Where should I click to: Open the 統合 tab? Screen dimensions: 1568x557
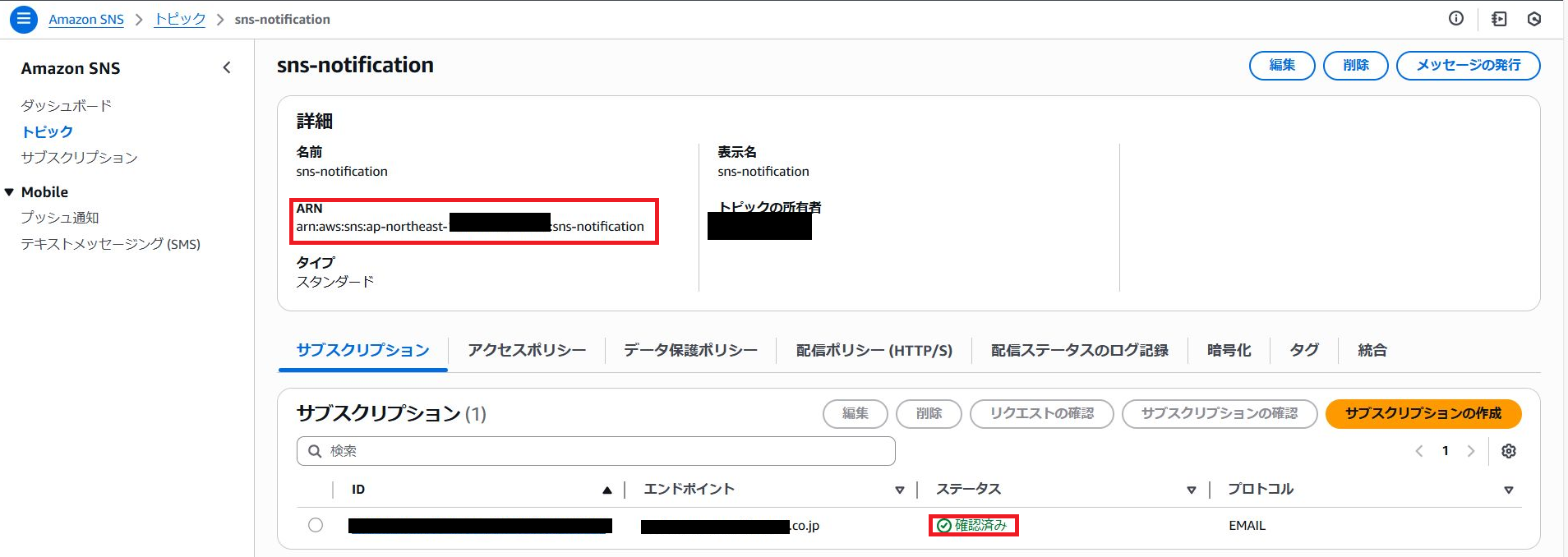click(1372, 351)
